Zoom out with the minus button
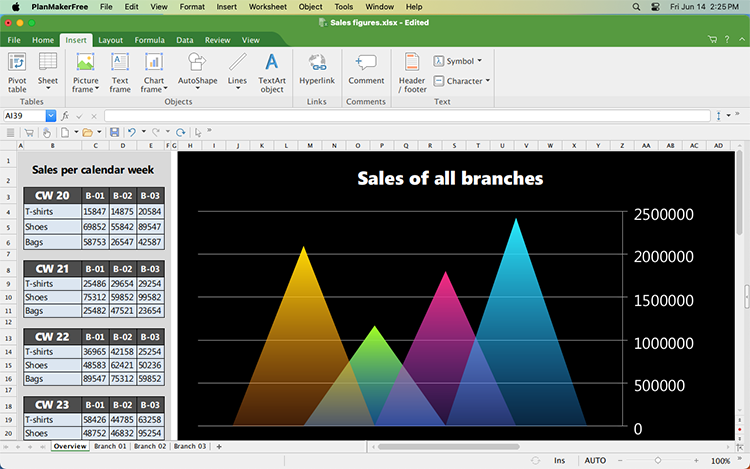 620,460
